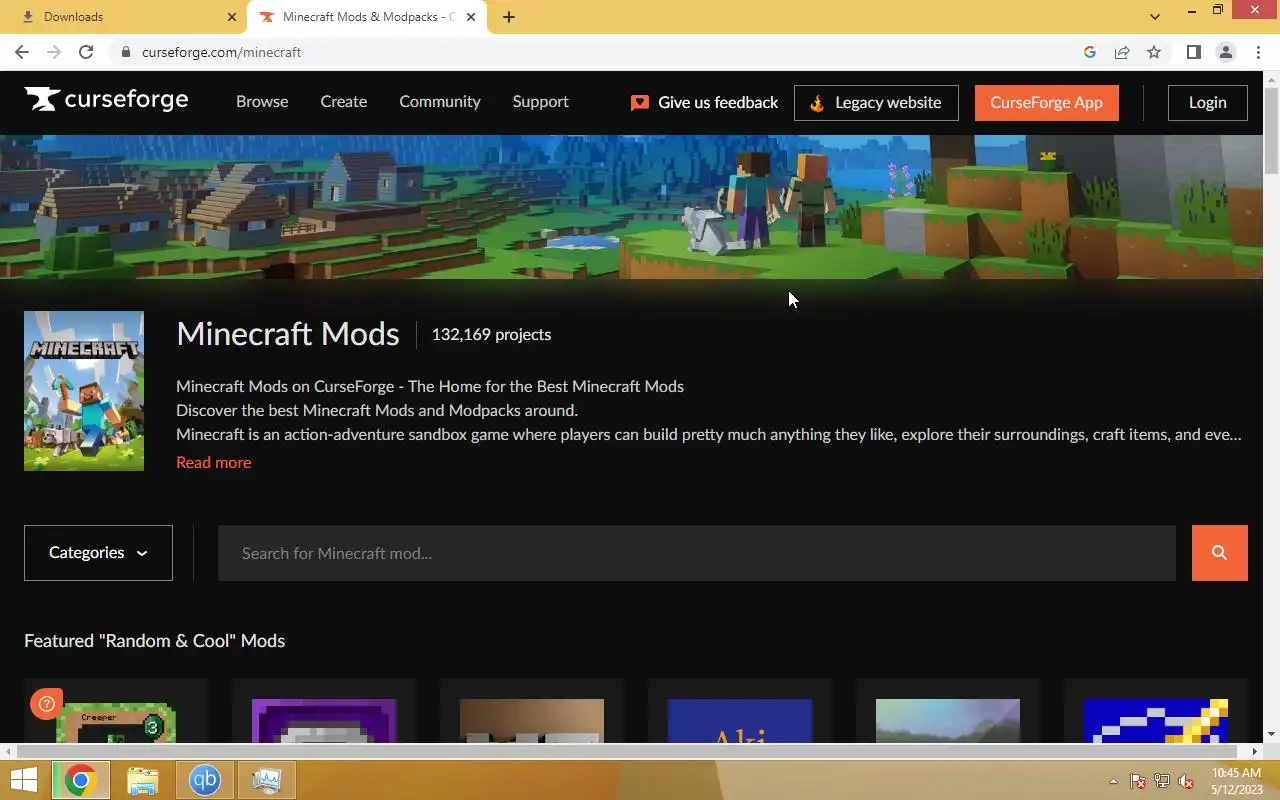1280x800 pixels.
Task: Open the Browse menu
Action: (262, 102)
